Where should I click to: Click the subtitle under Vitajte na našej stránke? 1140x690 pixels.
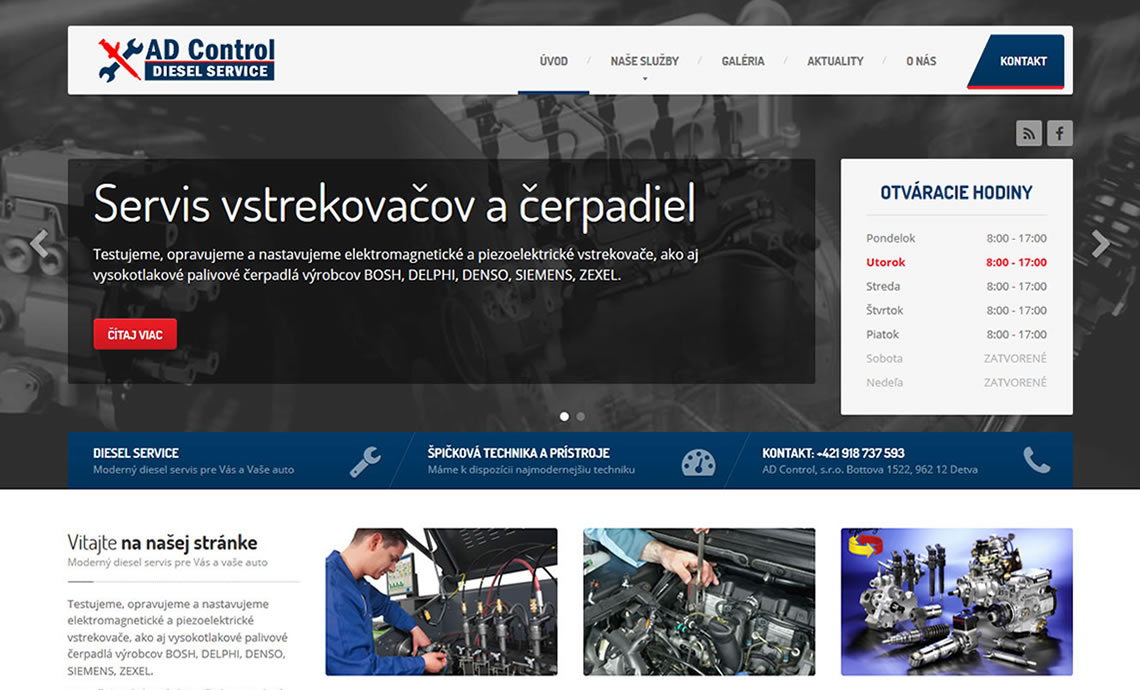(x=167, y=563)
